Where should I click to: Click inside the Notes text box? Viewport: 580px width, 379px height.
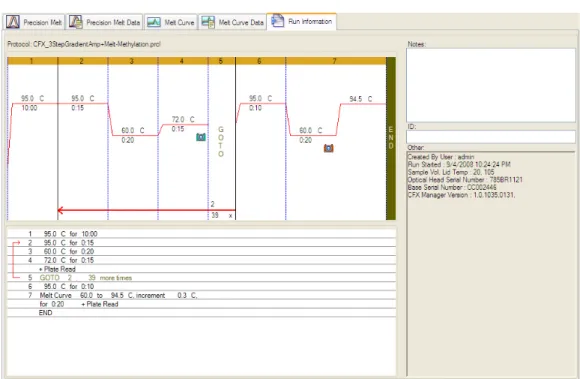[491, 85]
